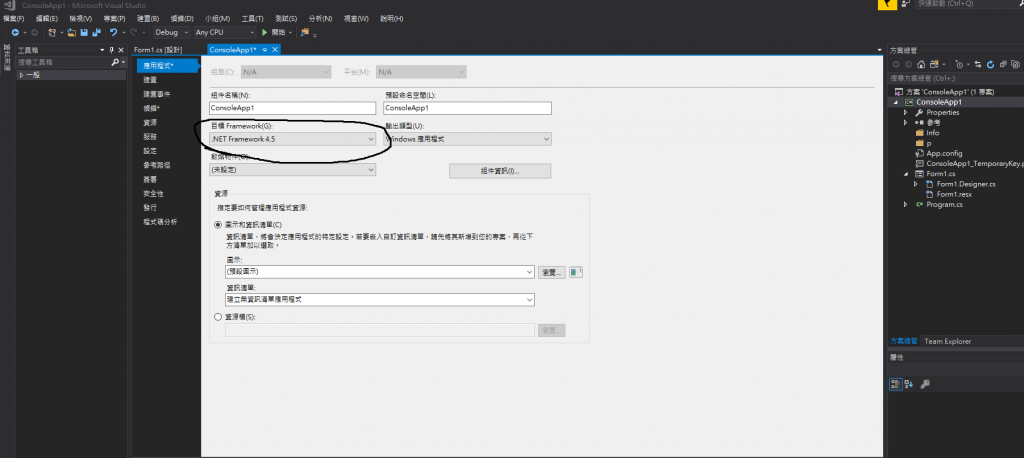Click the green Start debugging play icon
This screenshot has width=1024, height=458.
pos(264,33)
